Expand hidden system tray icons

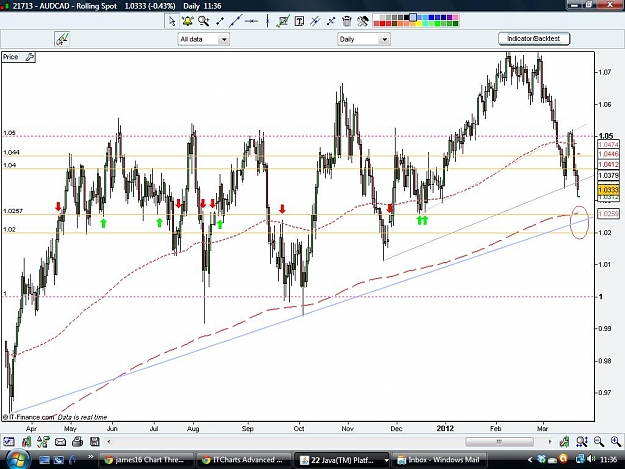(530, 460)
